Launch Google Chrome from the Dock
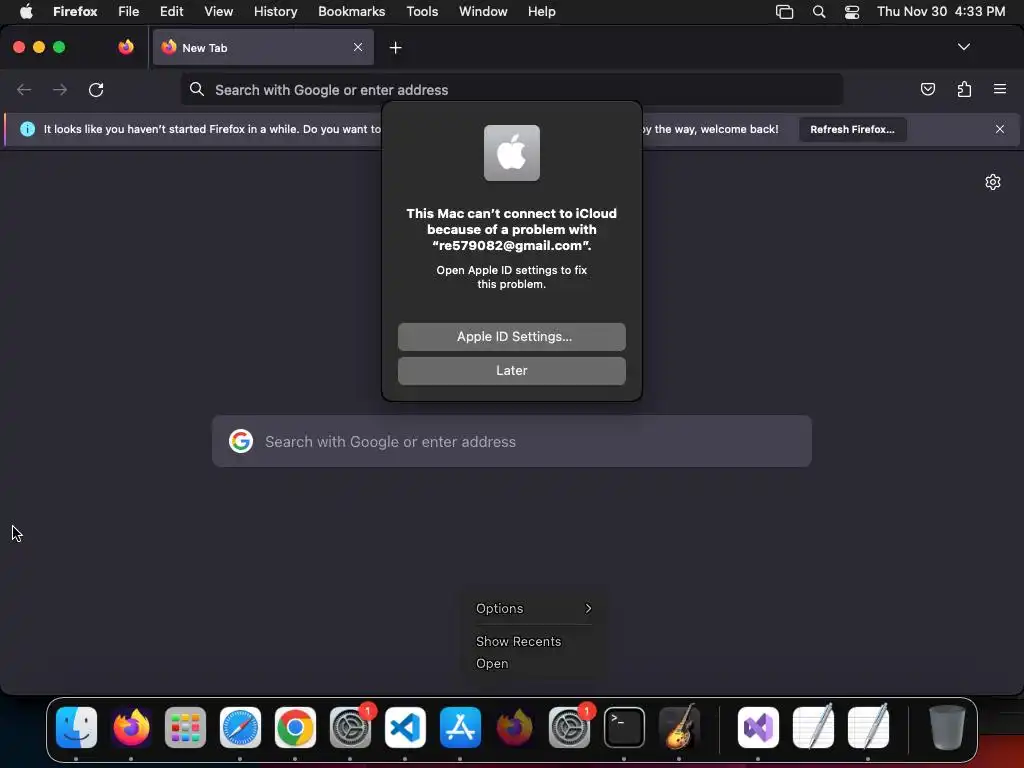This screenshot has height=768, width=1024. 295,728
